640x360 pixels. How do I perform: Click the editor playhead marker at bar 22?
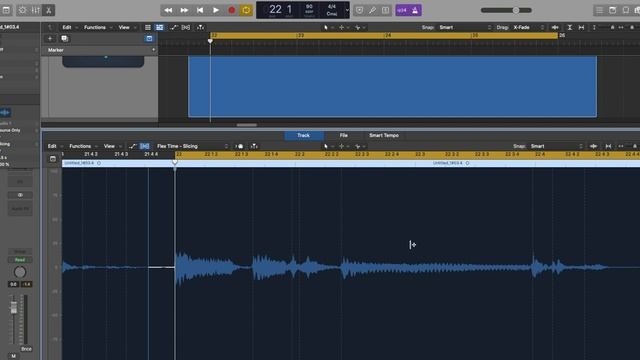coord(175,163)
